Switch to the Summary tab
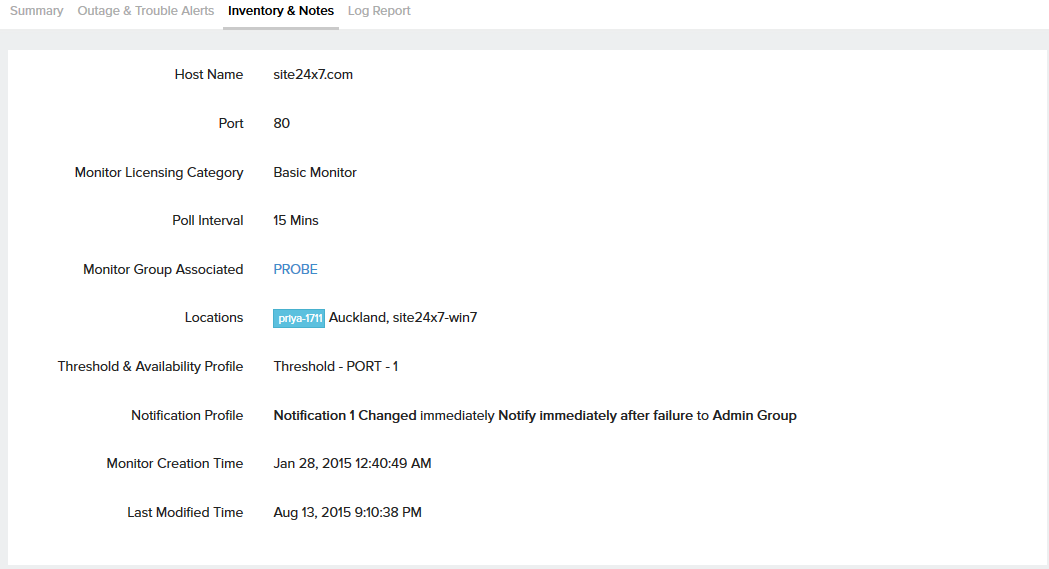The width and height of the screenshot is (1049, 569). [x=36, y=11]
